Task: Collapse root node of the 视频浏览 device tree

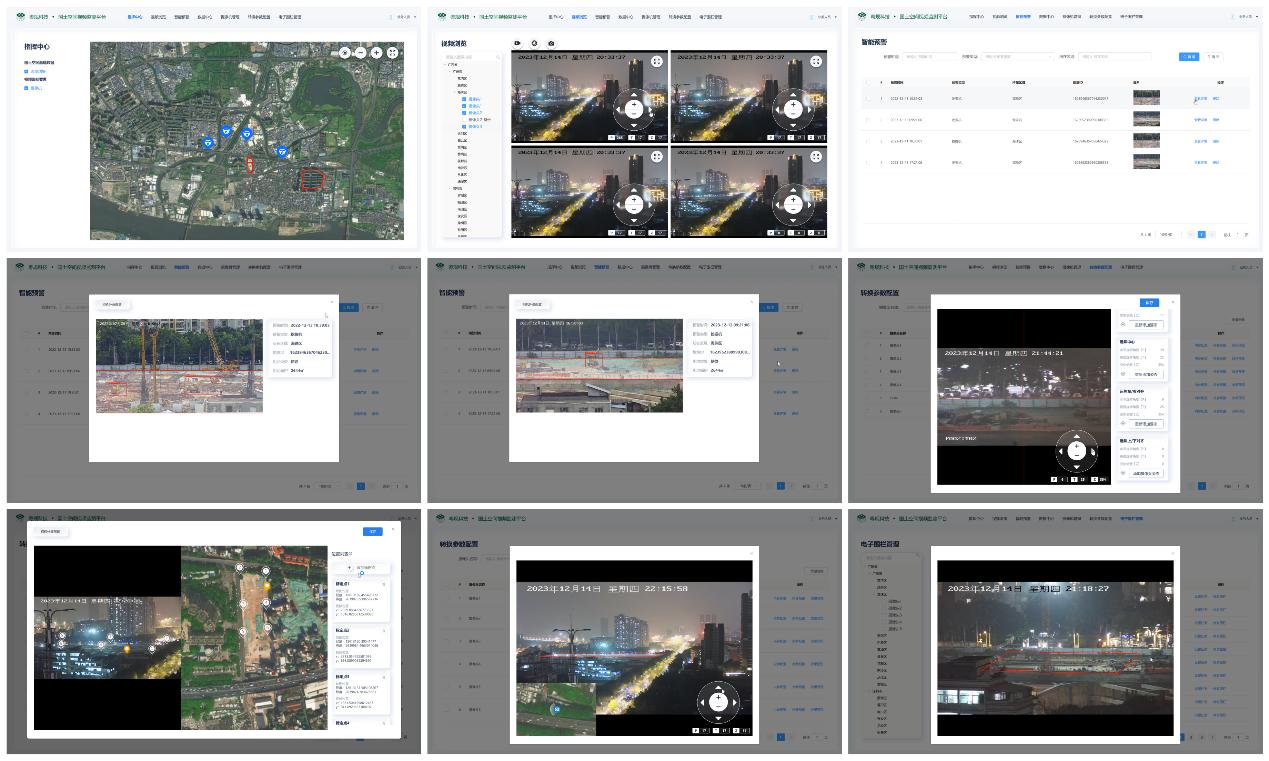Action: pyautogui.click(x=445, y=66)
